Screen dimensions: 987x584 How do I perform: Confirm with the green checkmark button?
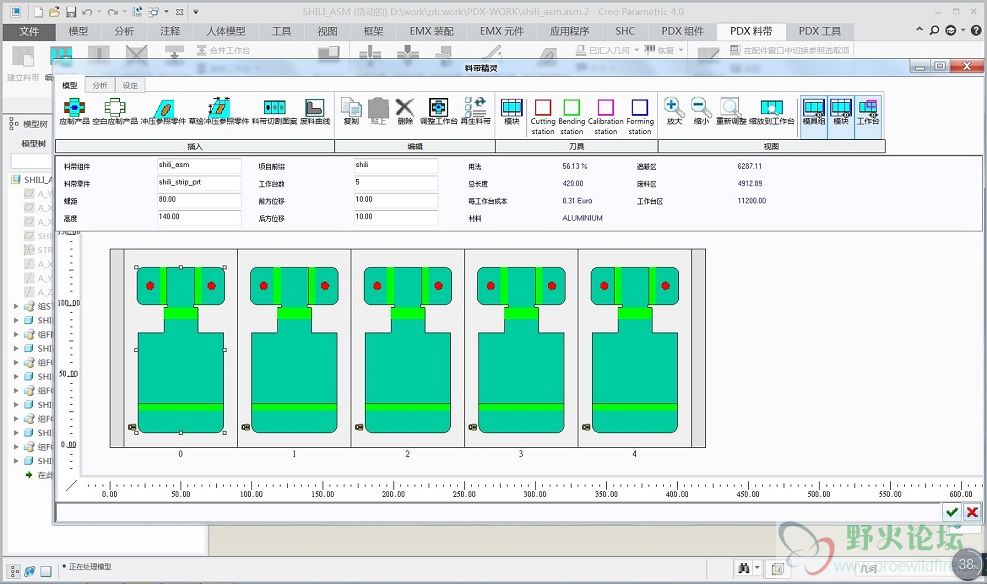pyautogui.click(x=952, y=512)
